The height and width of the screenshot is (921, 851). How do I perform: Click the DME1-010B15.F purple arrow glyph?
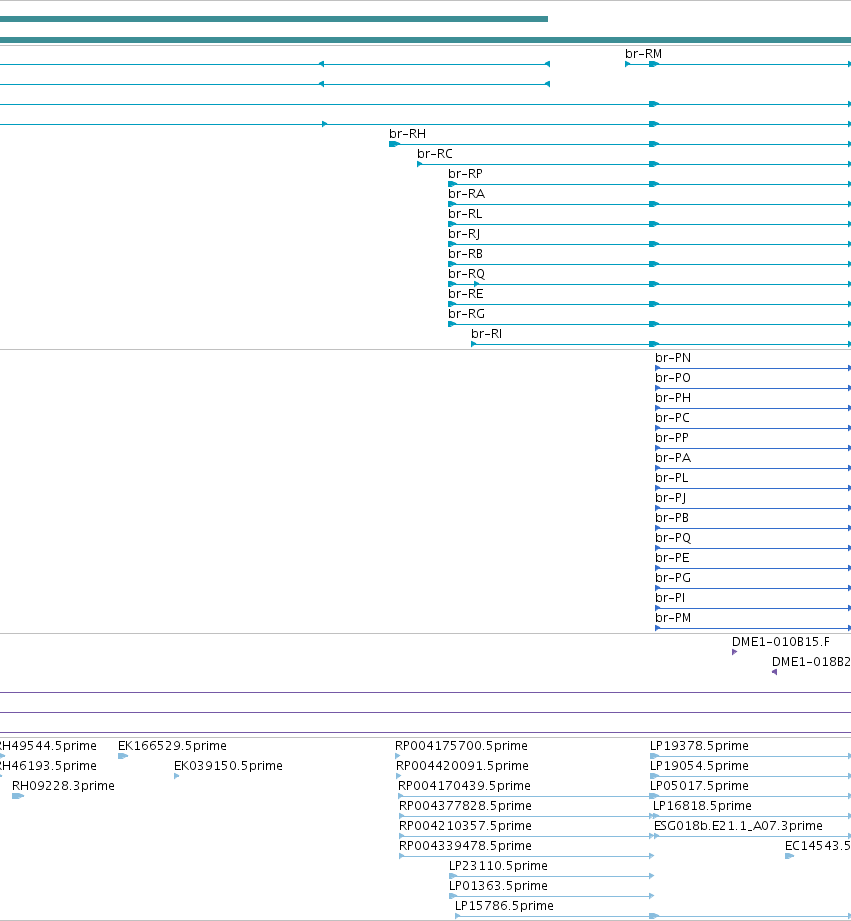tap(734, 652)
